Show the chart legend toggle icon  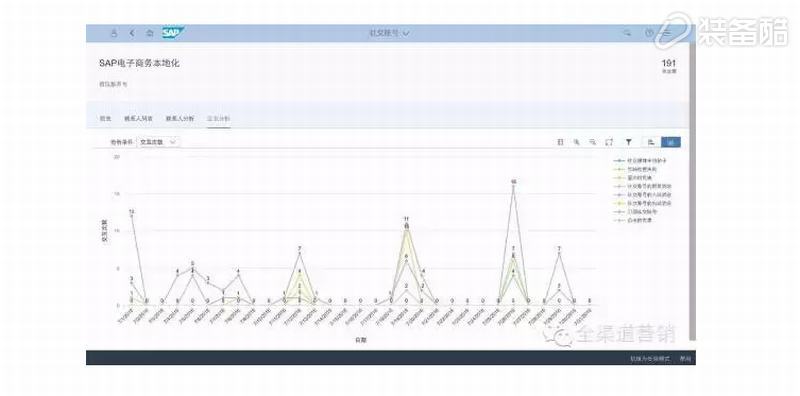click(x=560, y=142)
